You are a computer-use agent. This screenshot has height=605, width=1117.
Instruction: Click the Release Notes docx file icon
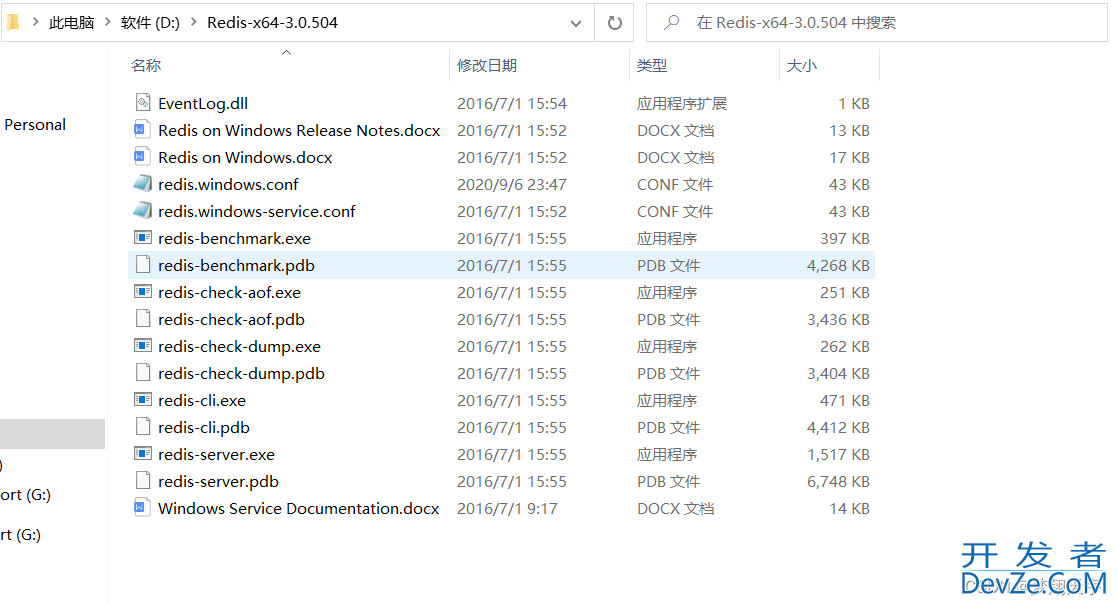(x=142, y=130)
